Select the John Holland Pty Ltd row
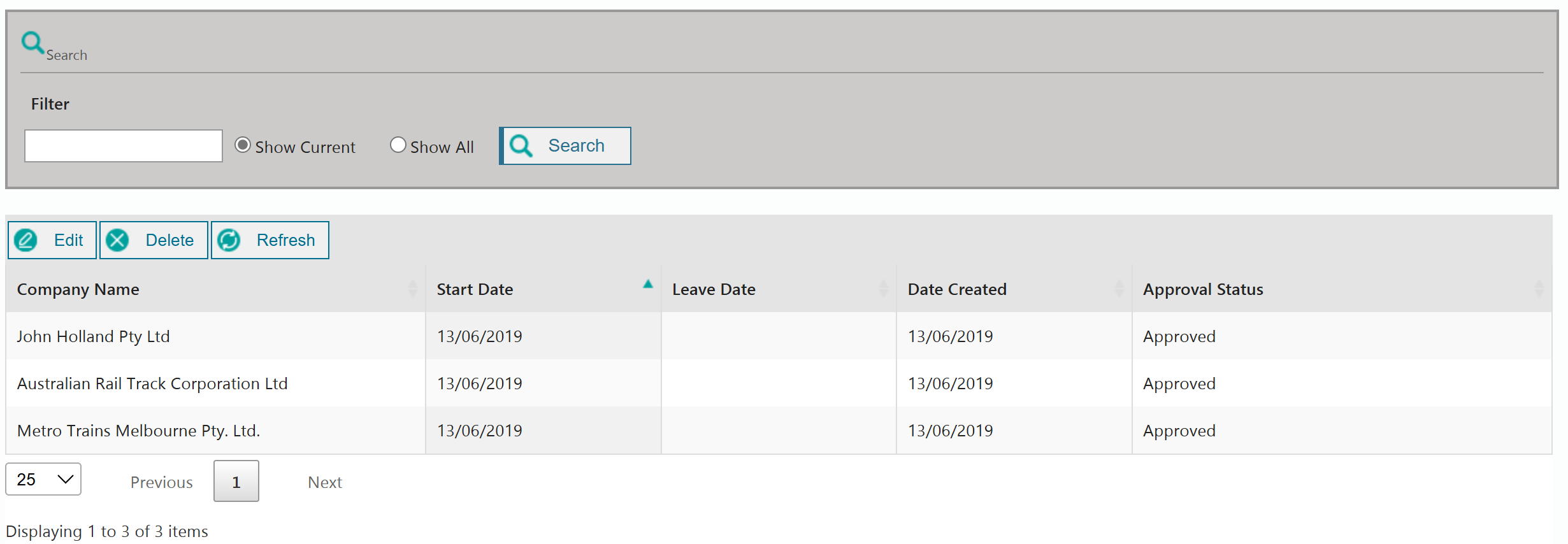 (x=93, y=336)
